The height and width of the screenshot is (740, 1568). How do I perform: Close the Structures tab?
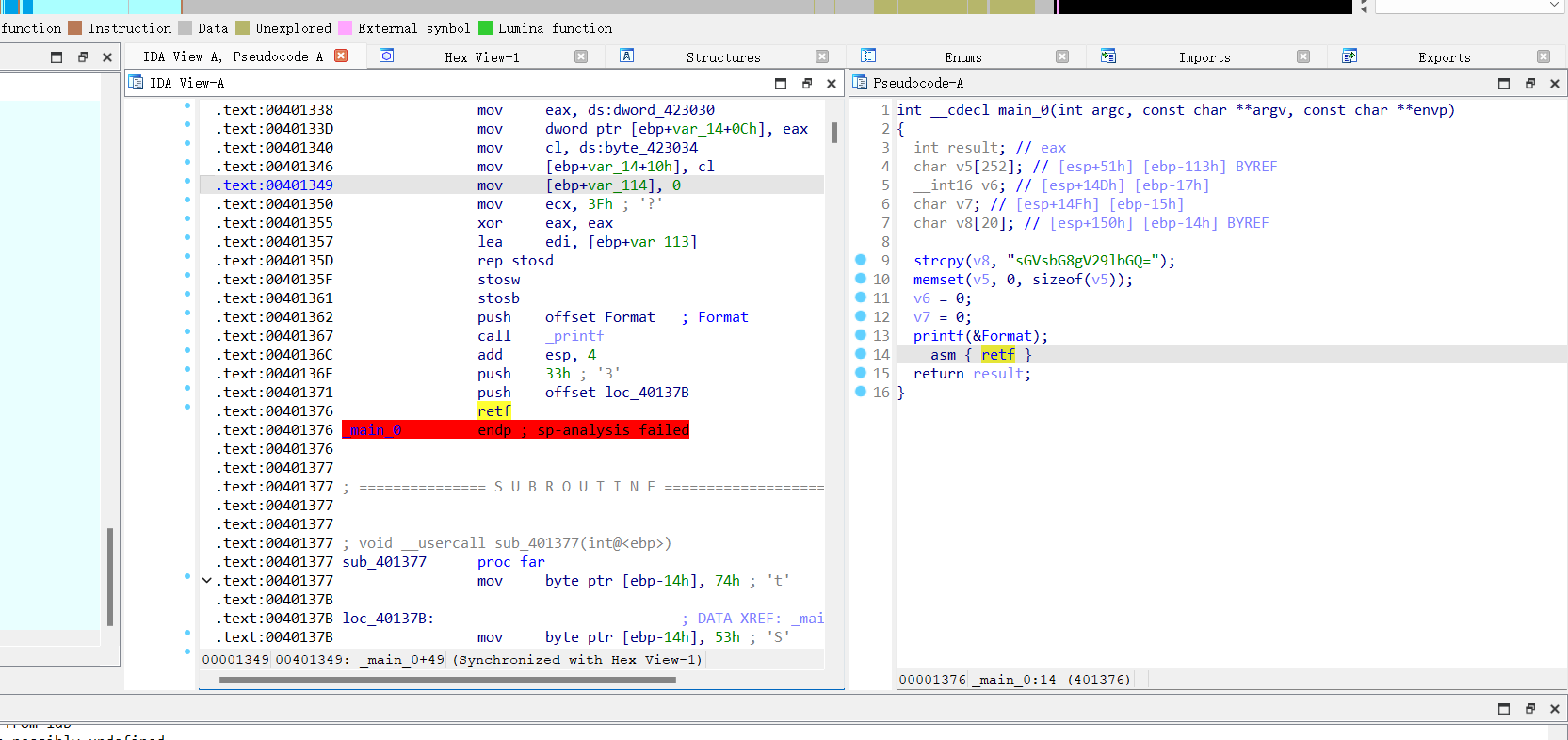pyautogui.click(x=822, y=56)
